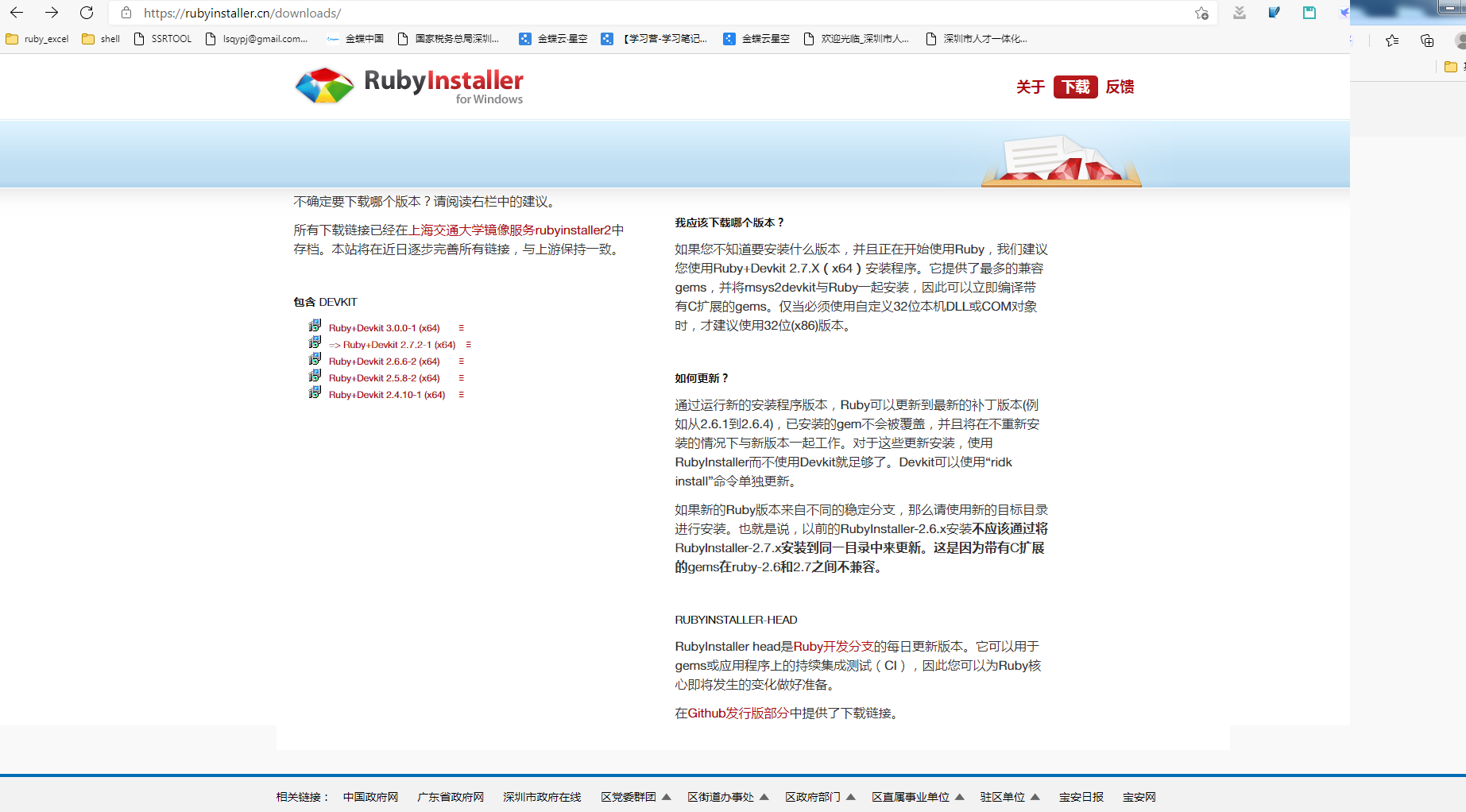Image resolution: width=1466 pixels, height=812 pixels.
Task: Download Ruby+Devkit 2.7.2-1 (x64)
Action: coord(393,345)
